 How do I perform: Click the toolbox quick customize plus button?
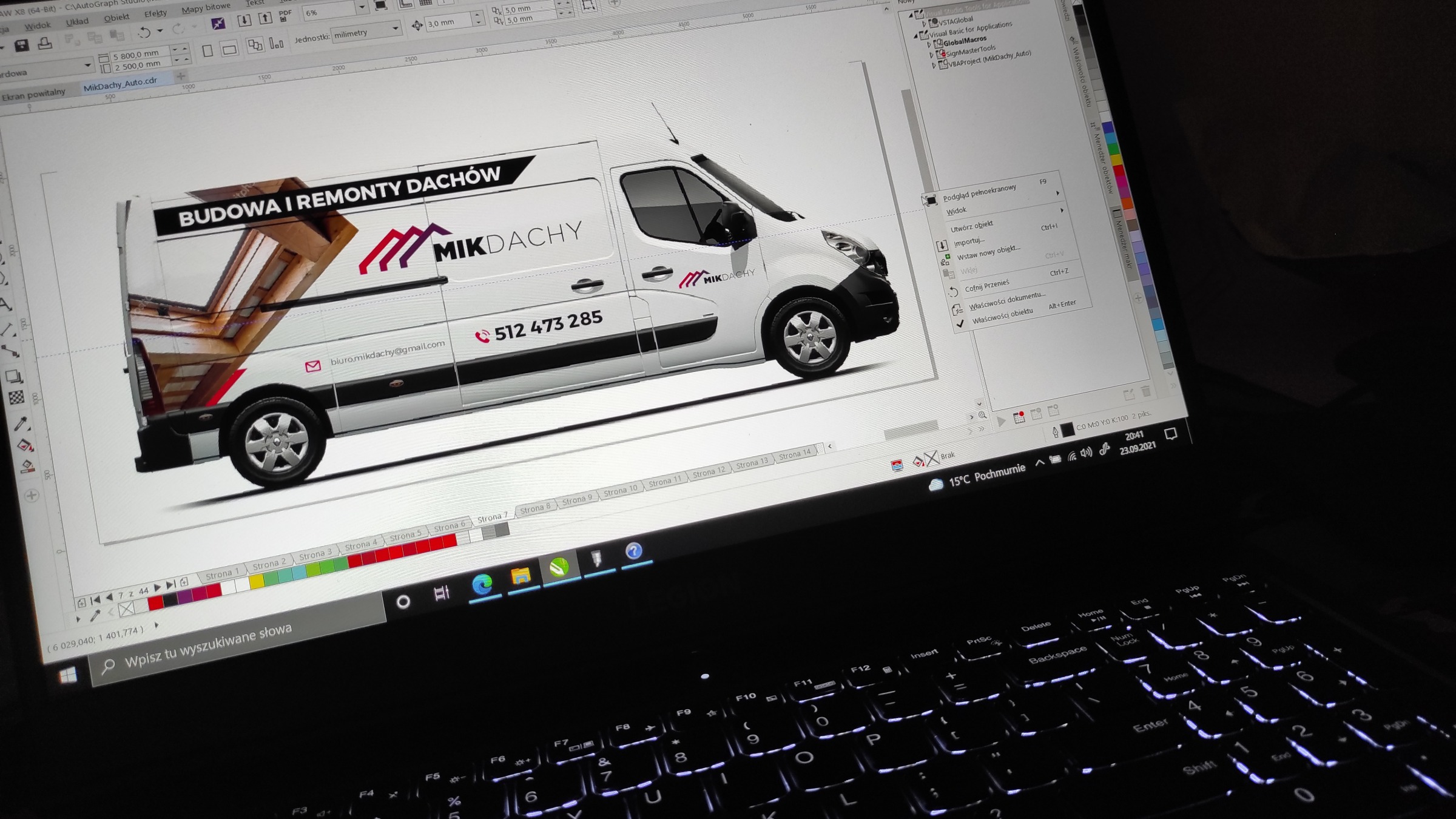[32, 496]
